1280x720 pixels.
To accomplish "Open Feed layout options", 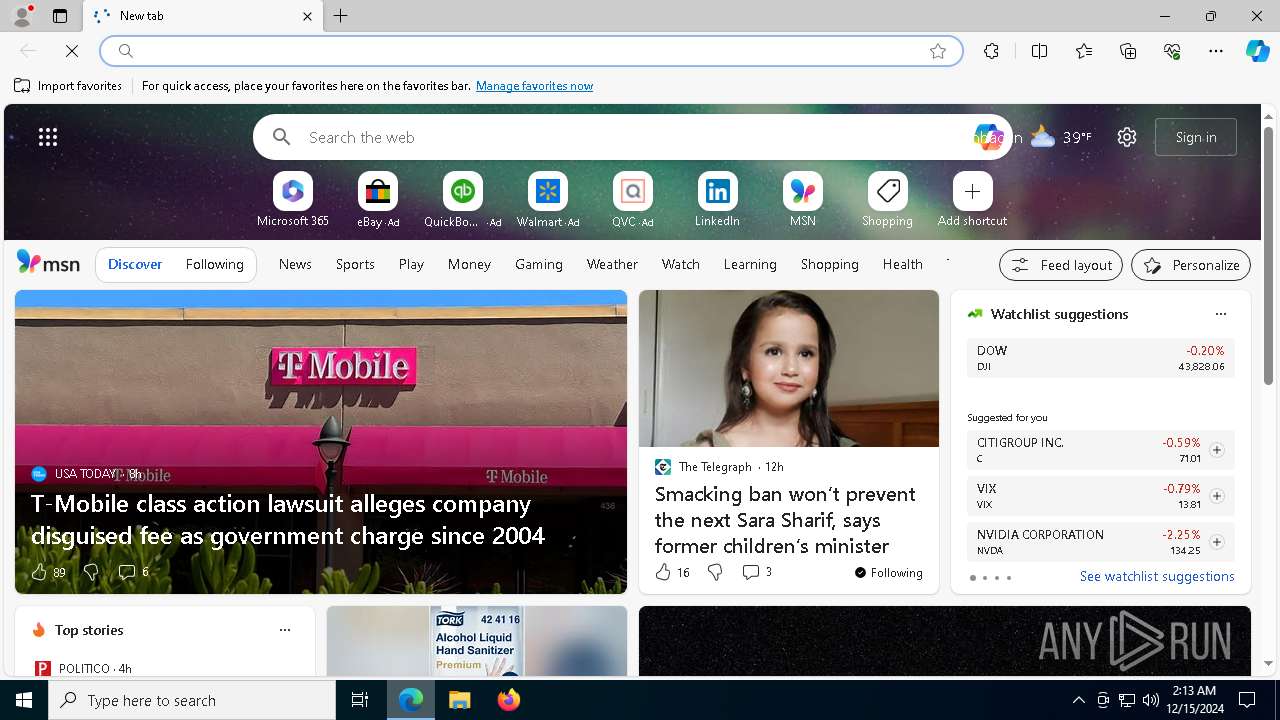I will [x=1061, y=265].
